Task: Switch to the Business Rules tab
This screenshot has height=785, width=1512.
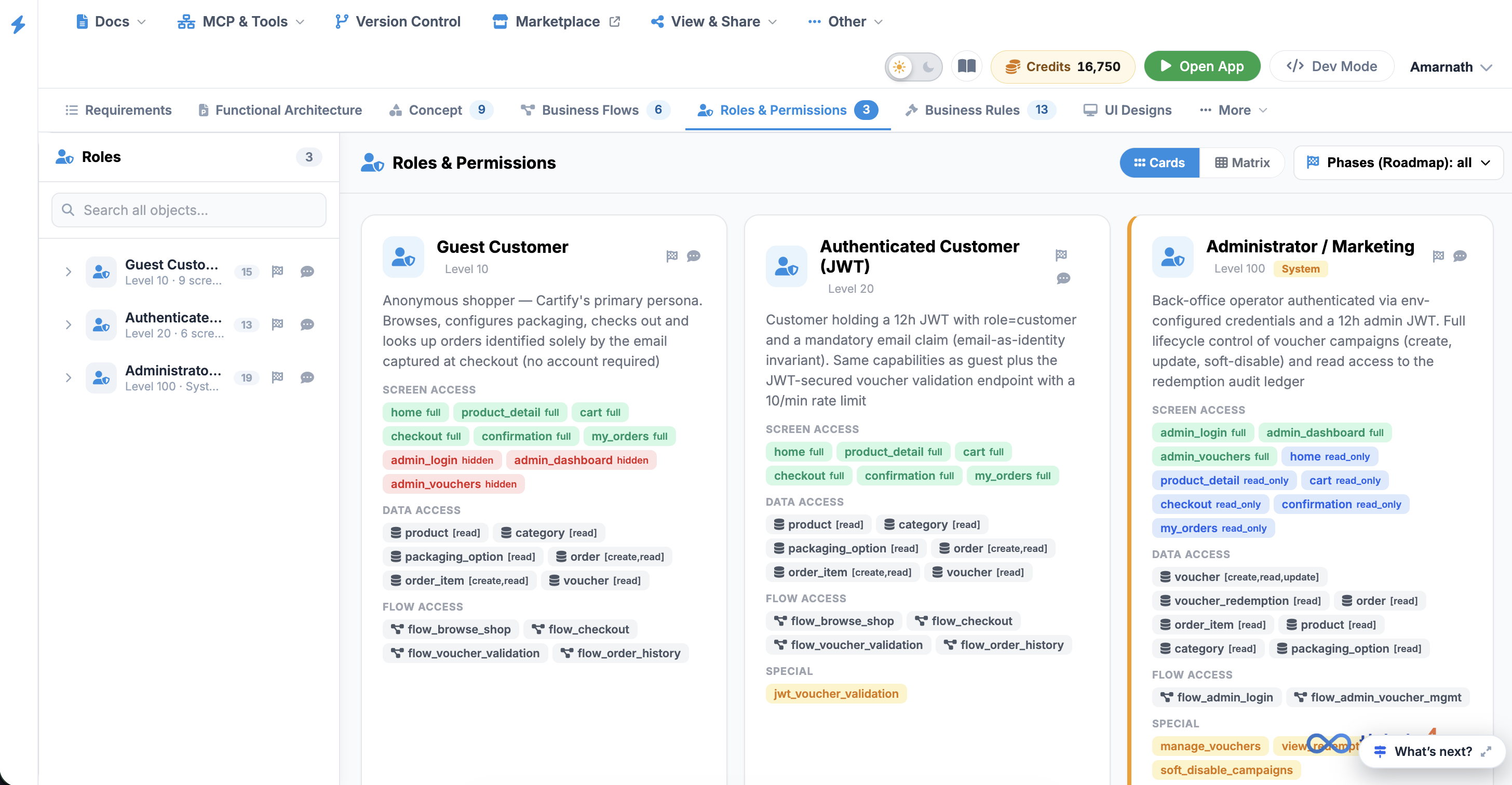Action: click(980, 110)
